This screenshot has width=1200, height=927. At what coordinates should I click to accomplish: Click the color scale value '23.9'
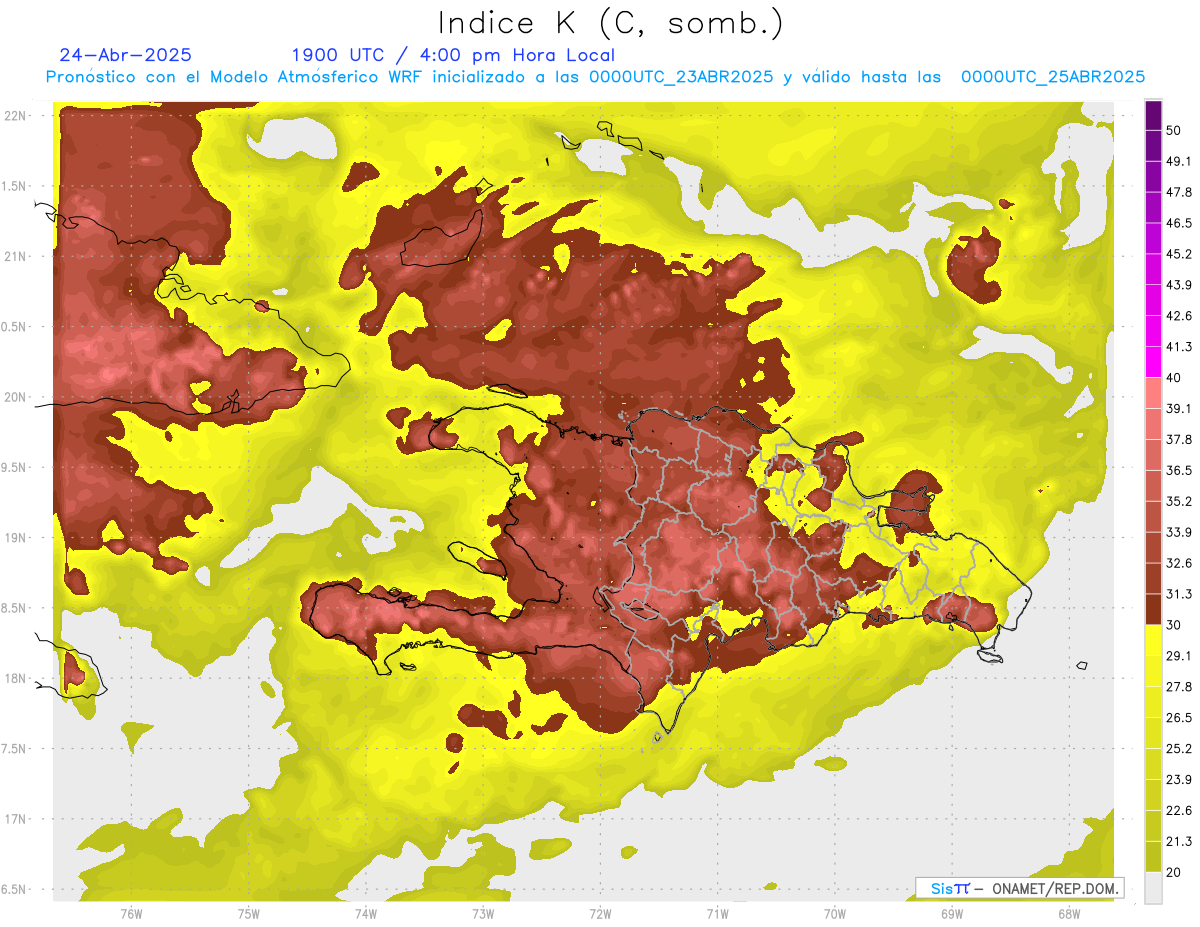(x=1179, y=779)
